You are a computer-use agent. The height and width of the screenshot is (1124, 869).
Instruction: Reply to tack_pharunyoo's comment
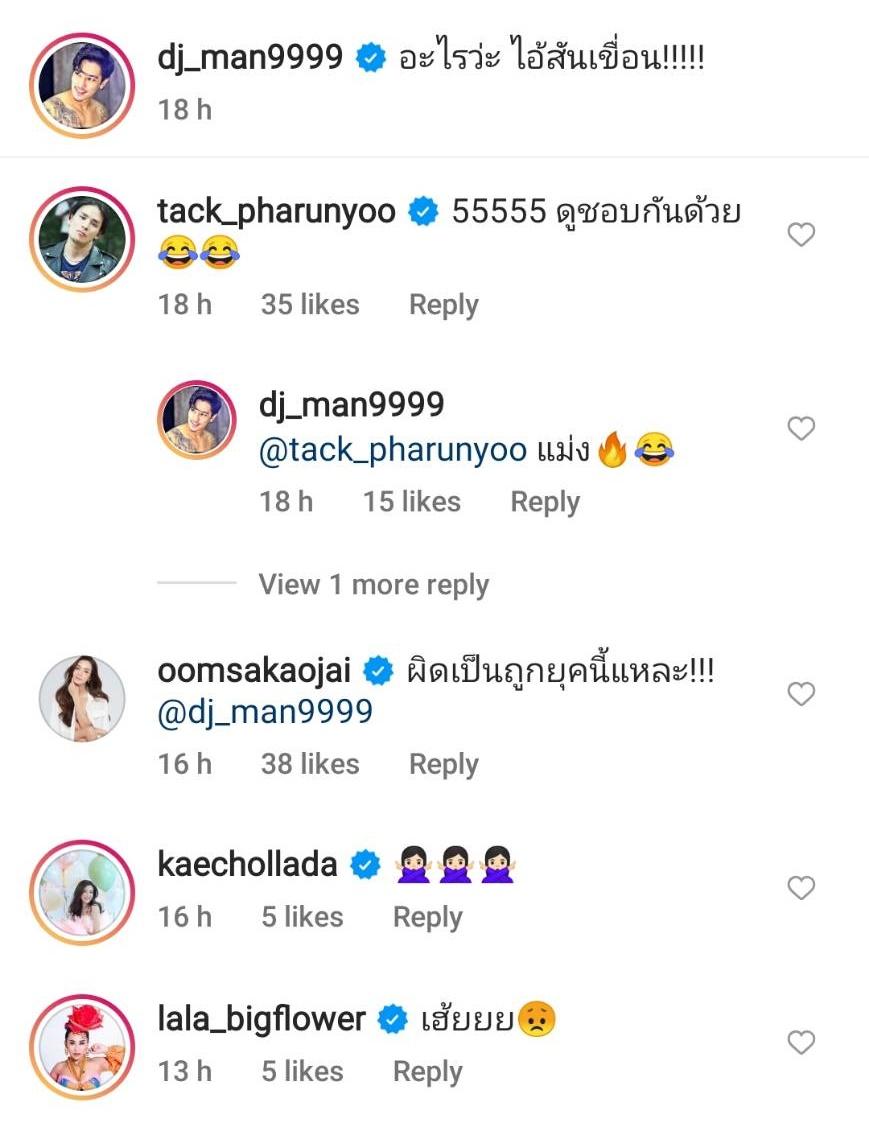click(443, 305)
